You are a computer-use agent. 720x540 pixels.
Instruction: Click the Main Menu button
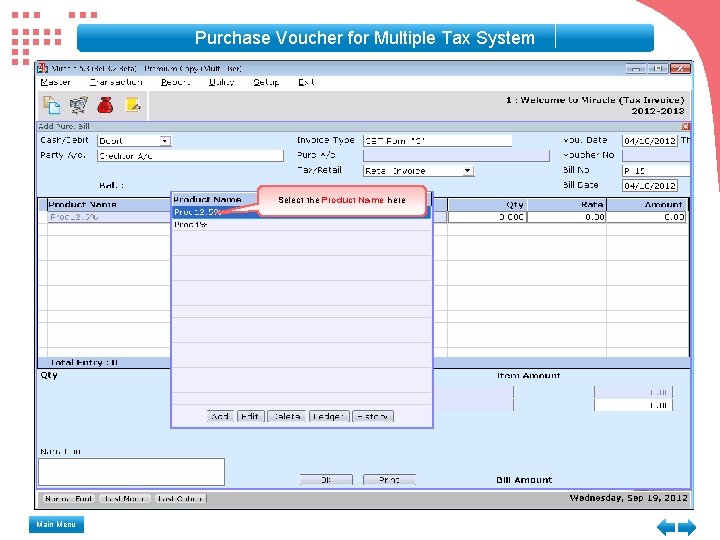point(56,524)
